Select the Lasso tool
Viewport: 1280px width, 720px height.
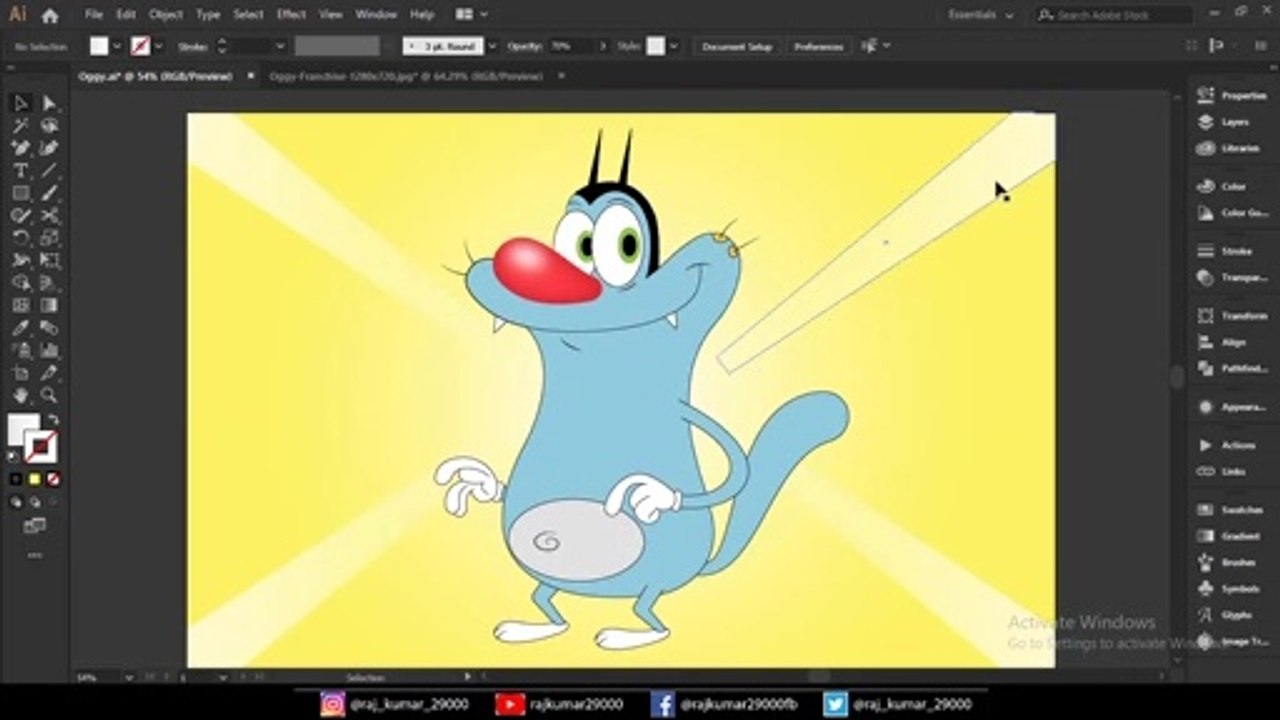pyautogui.click(x=49, y=126)
